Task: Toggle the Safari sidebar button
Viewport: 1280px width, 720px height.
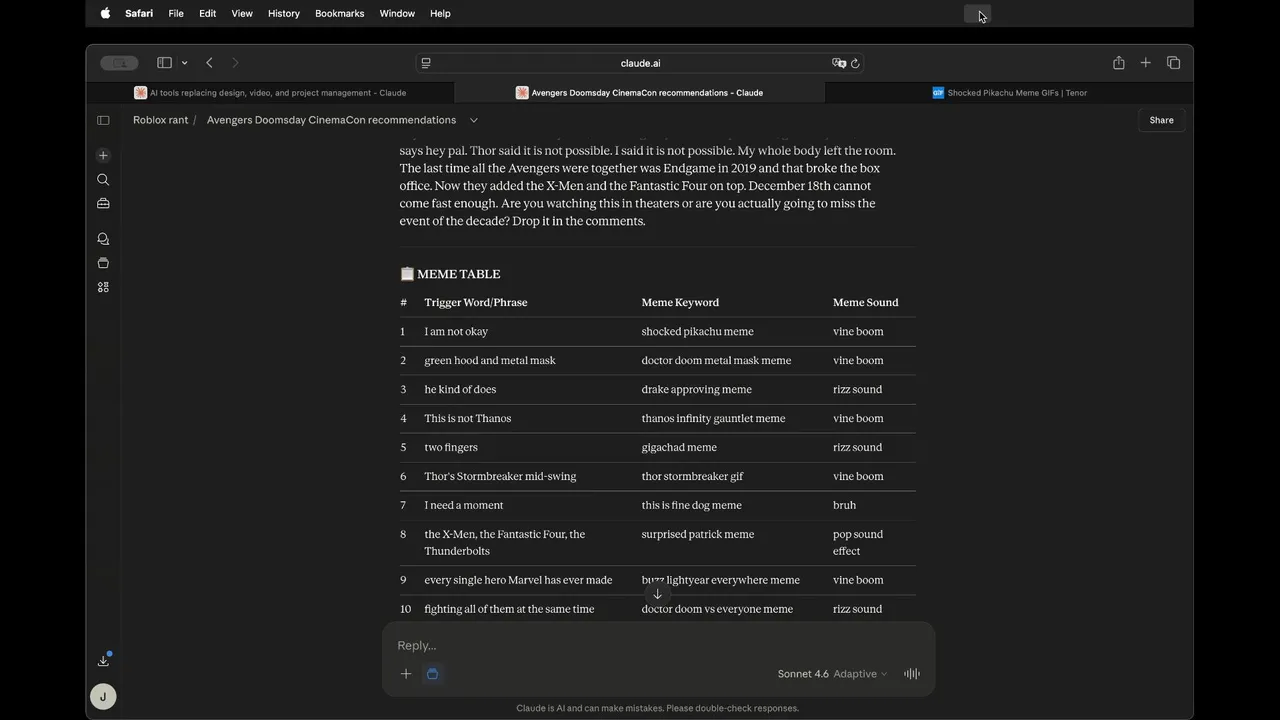Action: (164, 63)
